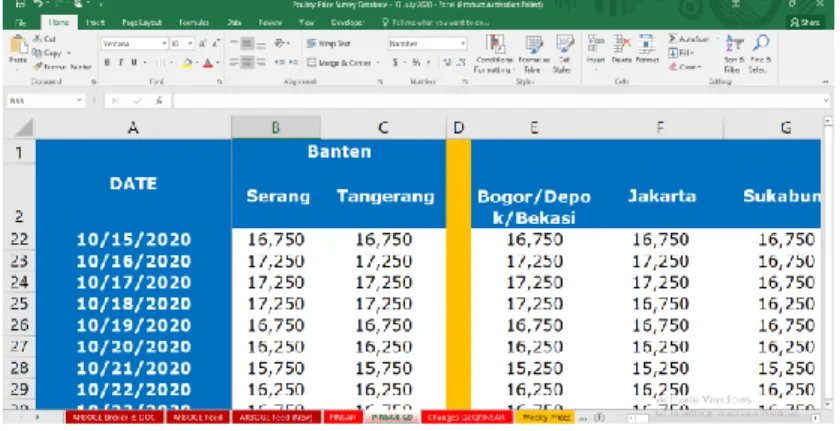Open the ARBOGE Feed sheet tab
Viewport: 840px width, 431px height.
click(x=198, y=417)
